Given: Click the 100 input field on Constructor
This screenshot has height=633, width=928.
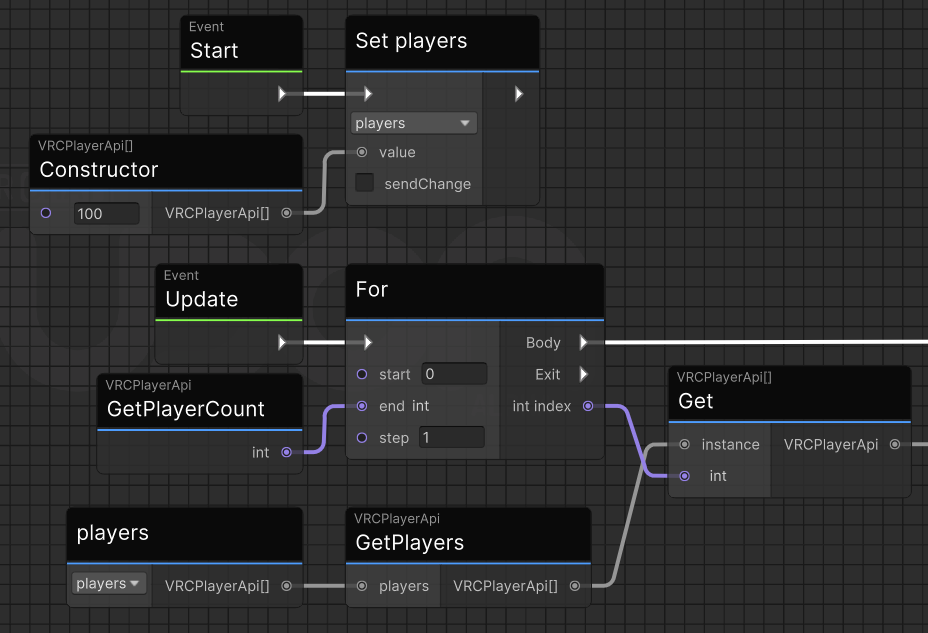Looking at the screenshot, I should coord(107,213).
